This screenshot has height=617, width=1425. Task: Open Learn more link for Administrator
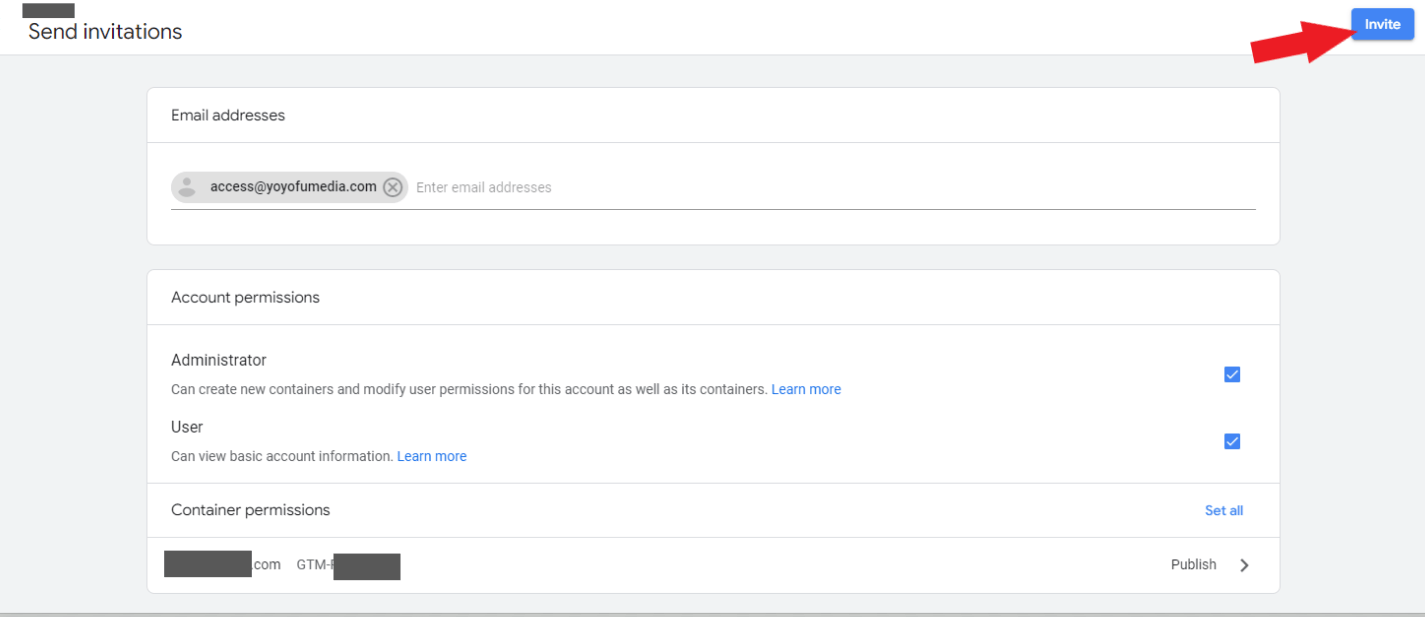(806, 389)
